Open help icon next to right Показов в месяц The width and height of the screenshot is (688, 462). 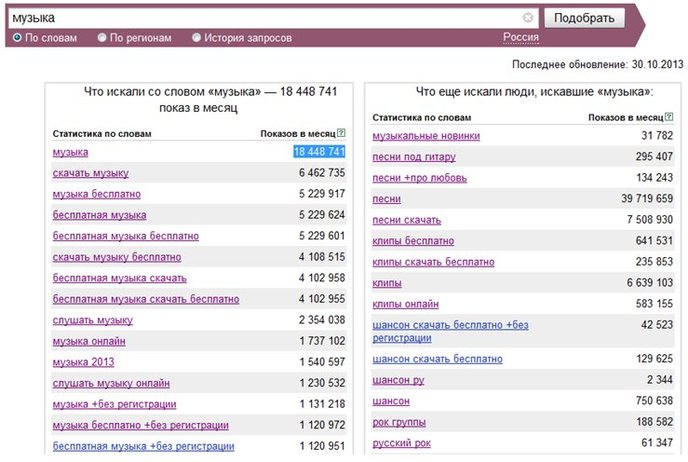(669, 117)
